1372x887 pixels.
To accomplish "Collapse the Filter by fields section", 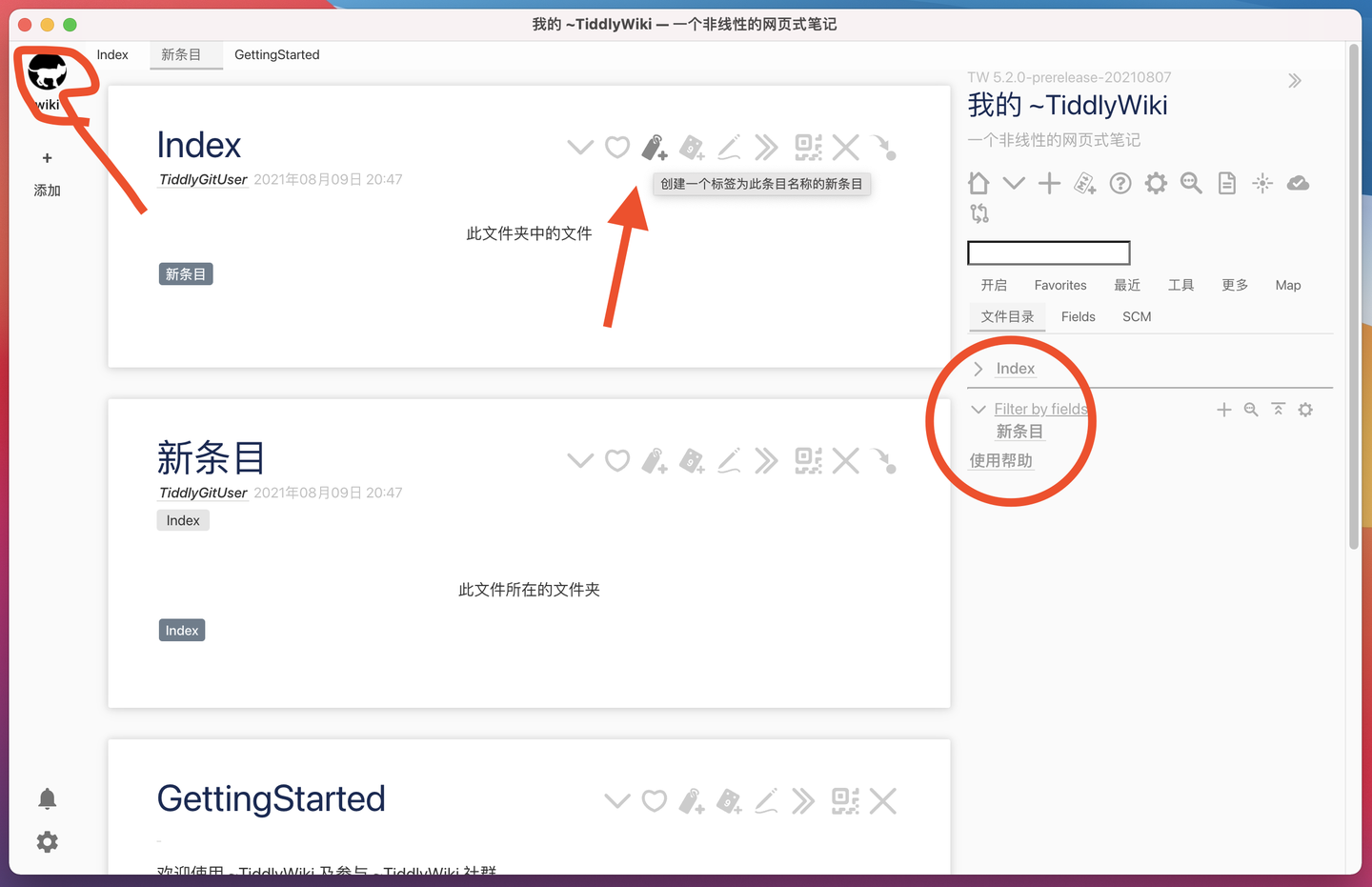I will tap(979, 409).
